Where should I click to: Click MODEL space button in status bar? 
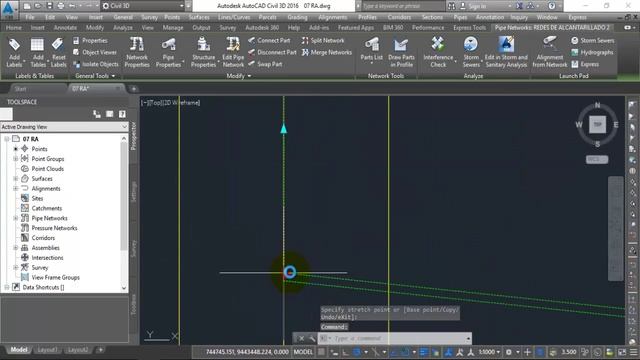pyautogui.click(x=303, y=352)
